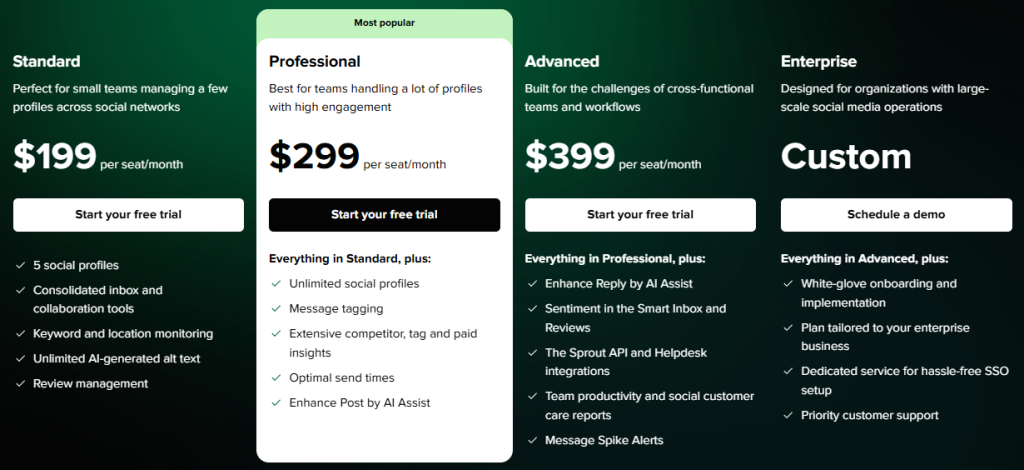Click checkmark next to Priority customer support
1024x470 pixels.
coord(789,415)
